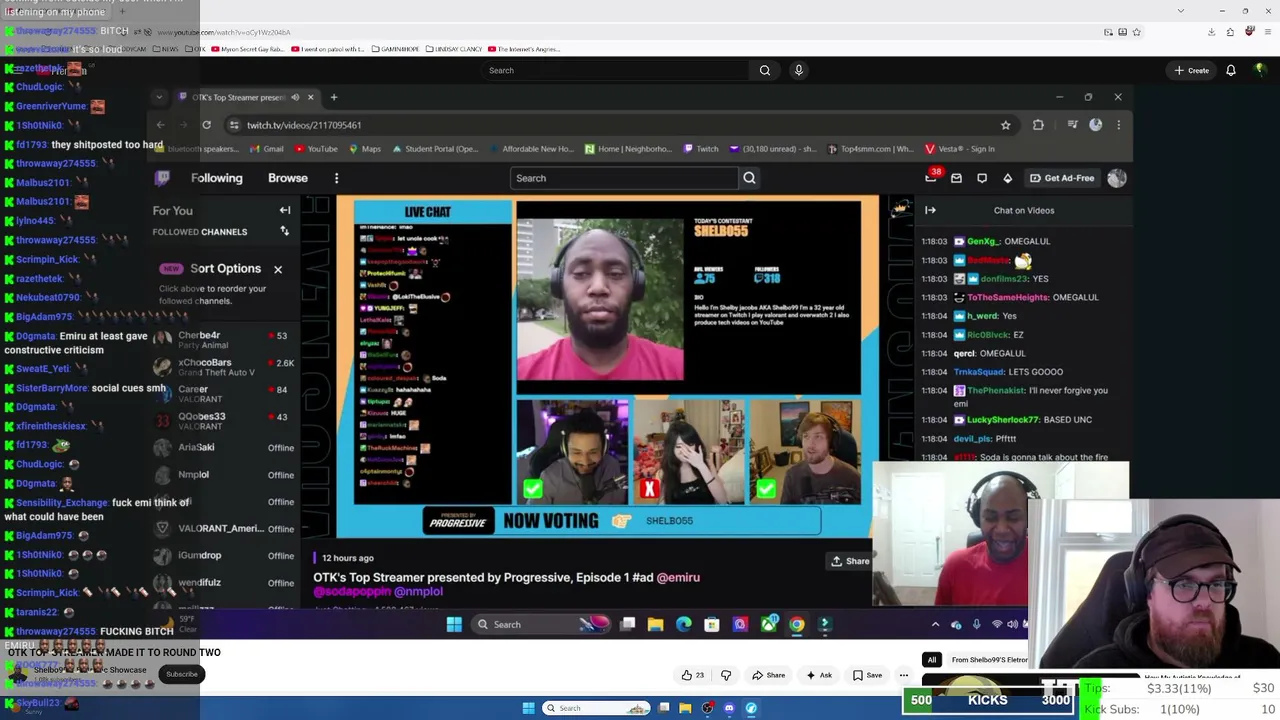Focus the Twitch search box
Image resolution: width=1280 pixels, height=720 pixels.
click(624, 178)
